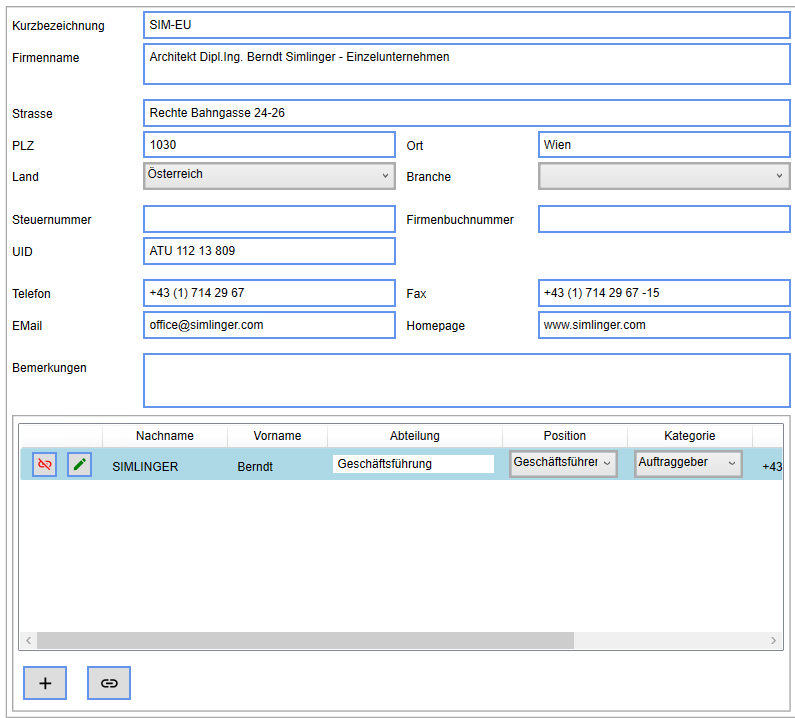Click the Abteilung cell with Geschäftsführung
The width and height of the screenshot is (795, 718).
[x=413, y=464]
